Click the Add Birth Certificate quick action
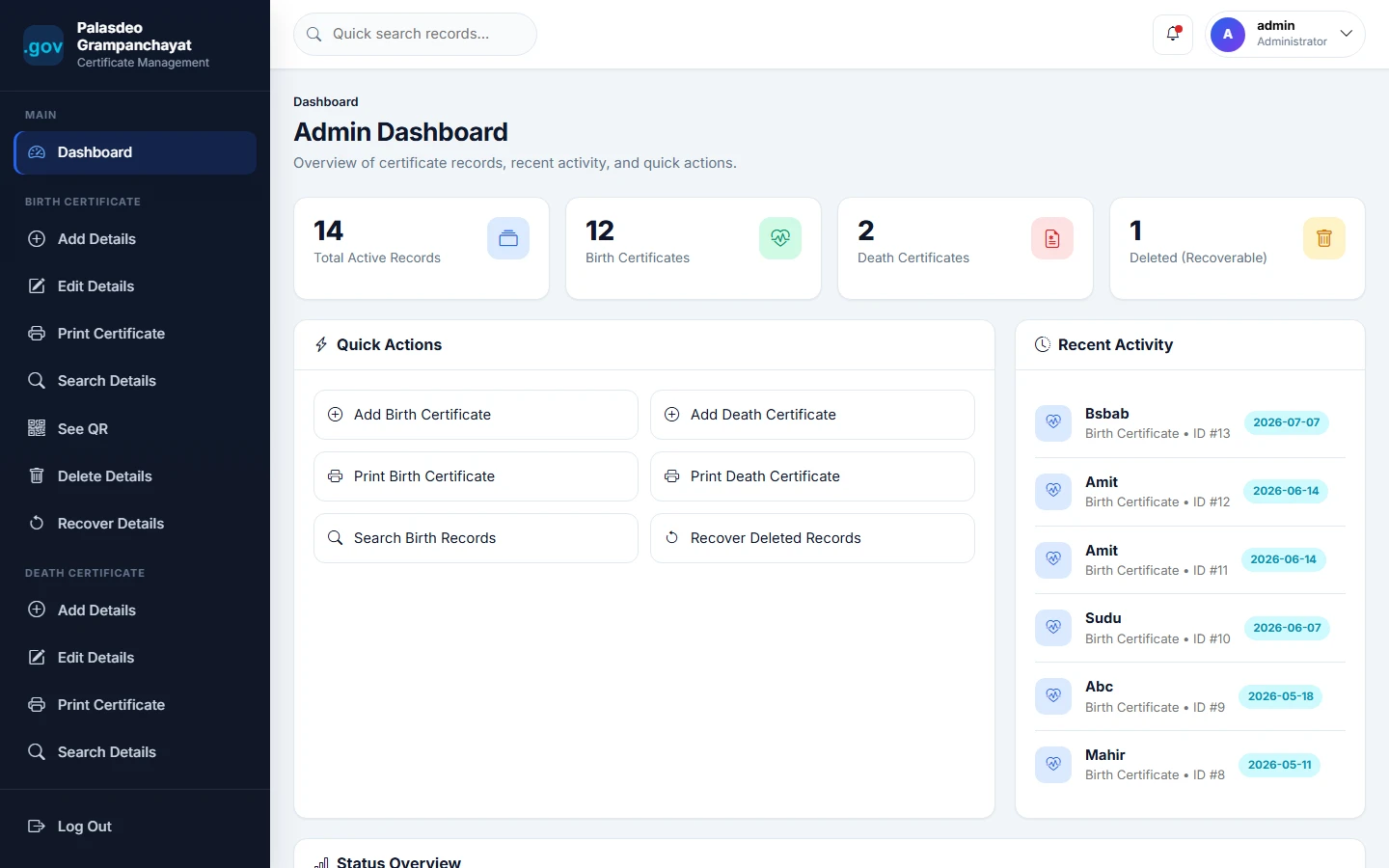1389x868 pixels. 476,415
